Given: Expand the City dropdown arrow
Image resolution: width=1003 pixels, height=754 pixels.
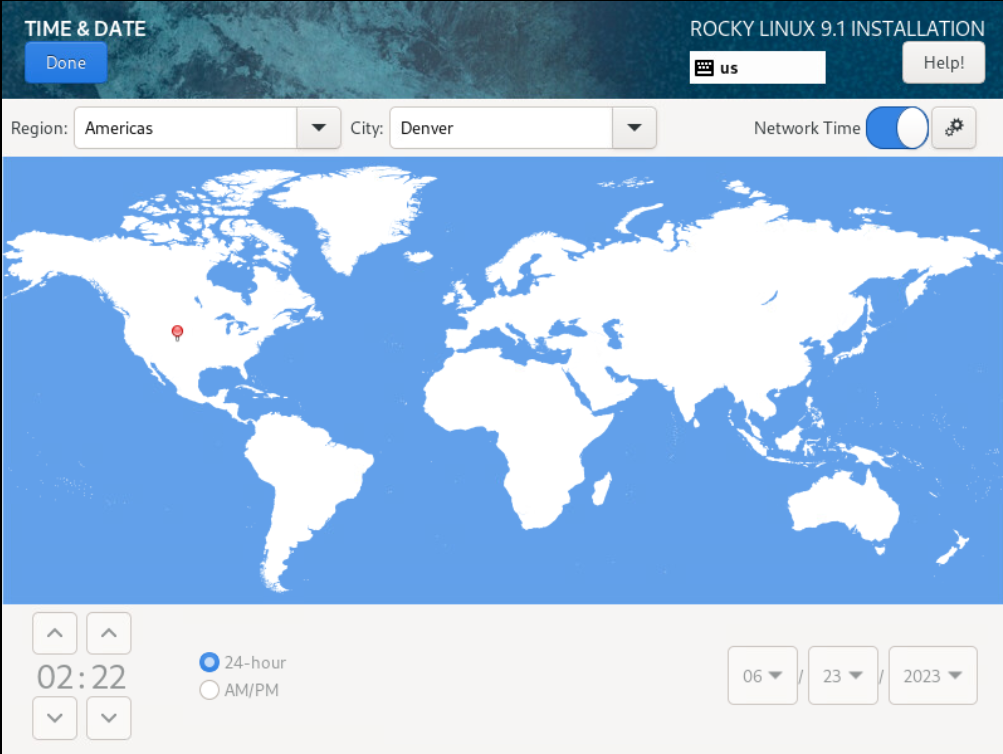Looking at the screenshot, I should click(634, 128).
